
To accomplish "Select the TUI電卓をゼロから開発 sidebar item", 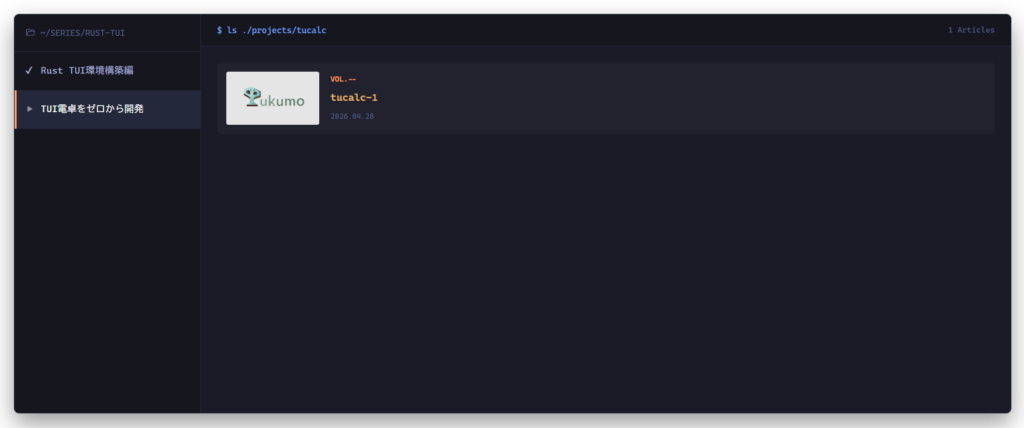I will click(107, 109).
